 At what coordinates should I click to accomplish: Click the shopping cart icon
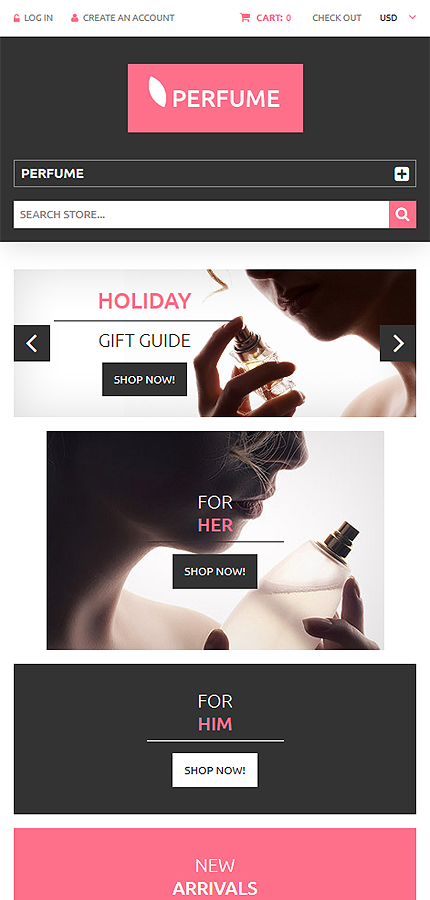pos(245,18)
